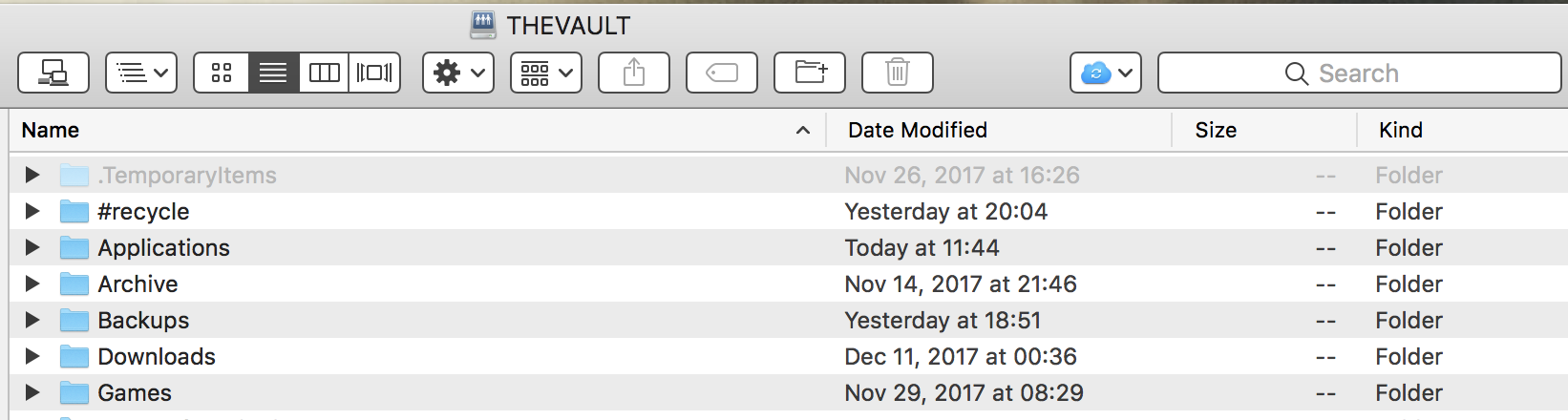The height and width of the screenshot is (420, 1568).
Task: Click the computer path toolbar icon
Action: 53,73
